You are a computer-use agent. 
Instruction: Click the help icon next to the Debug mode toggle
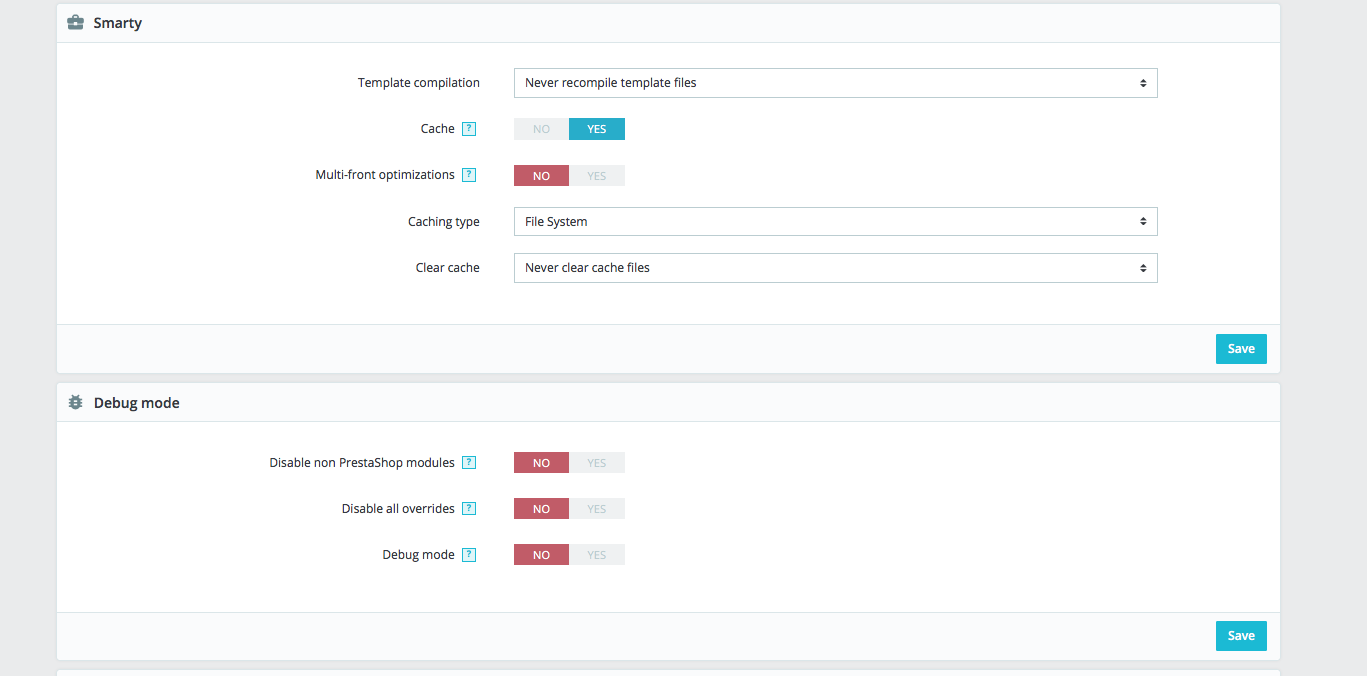(469, 555)
